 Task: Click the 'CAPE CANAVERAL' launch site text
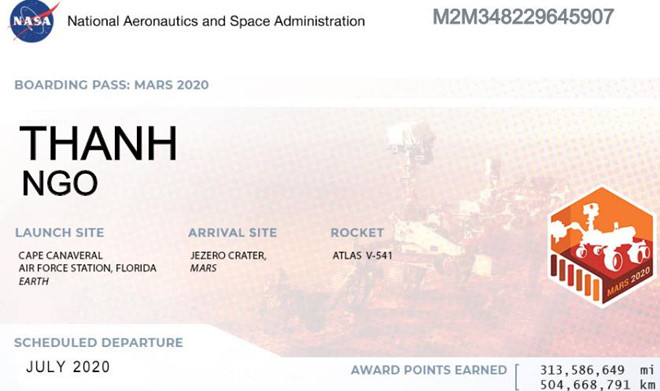(x=61, y=255)
